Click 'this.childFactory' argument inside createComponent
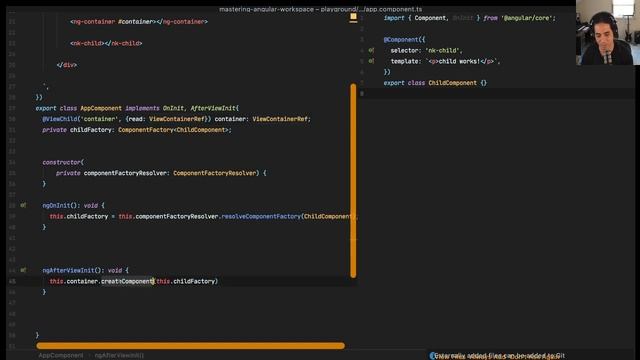The width and height of the screenshot is (640, 360). (185, 281)
